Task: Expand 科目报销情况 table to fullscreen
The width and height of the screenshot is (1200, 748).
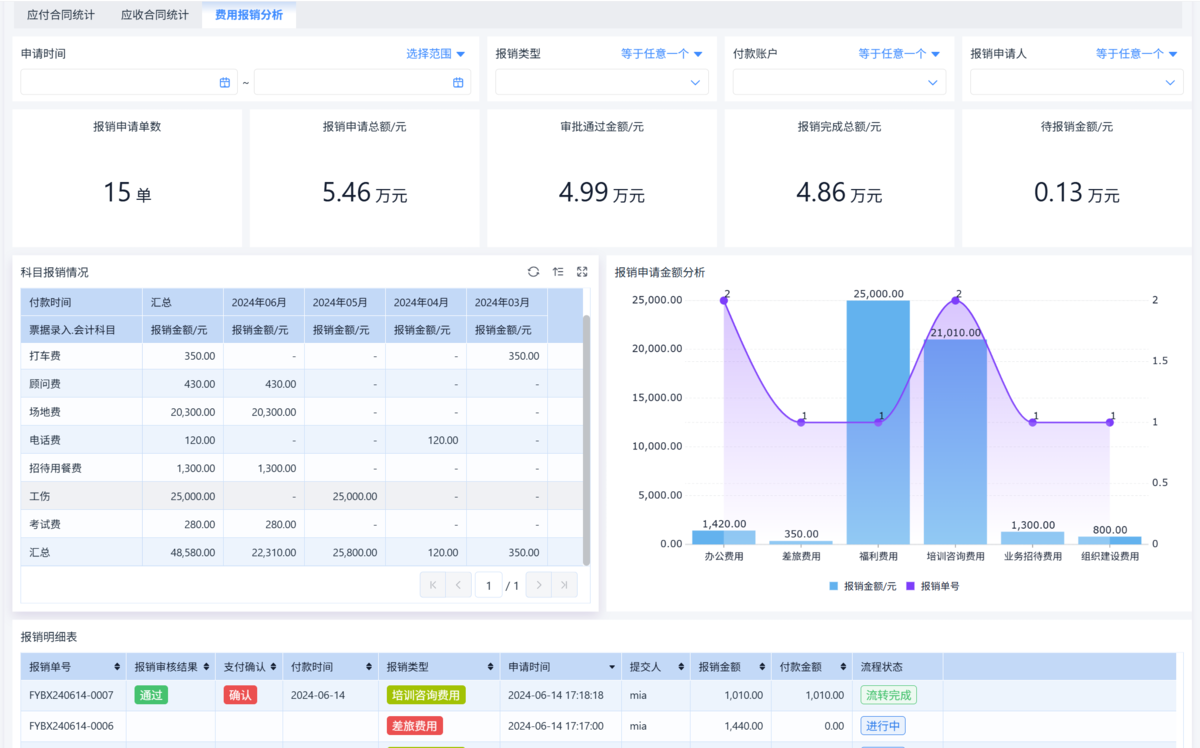Action: coord(582,272)
